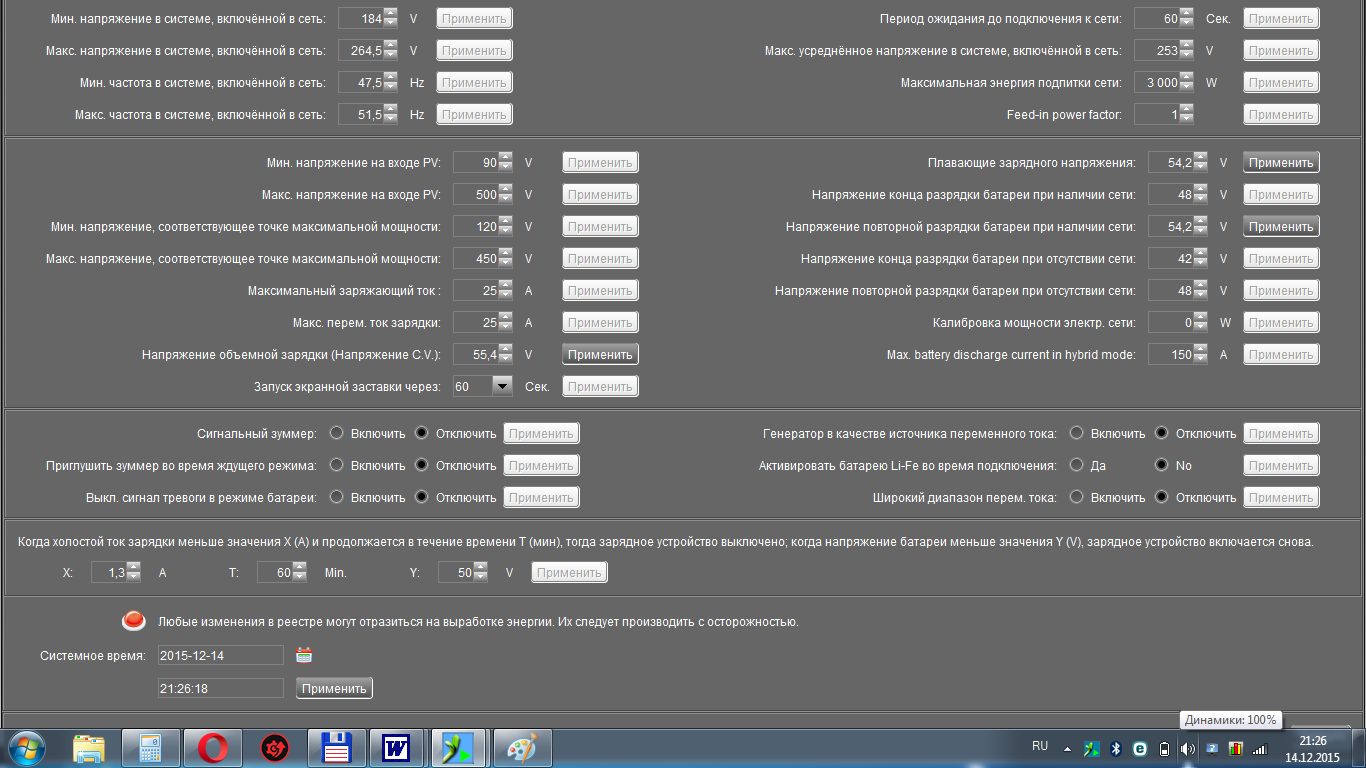The height and width of the screenshot is (768, 1366).
Task: Select Отключить for Сигнальный зуммер
Action: pos(421,433)
